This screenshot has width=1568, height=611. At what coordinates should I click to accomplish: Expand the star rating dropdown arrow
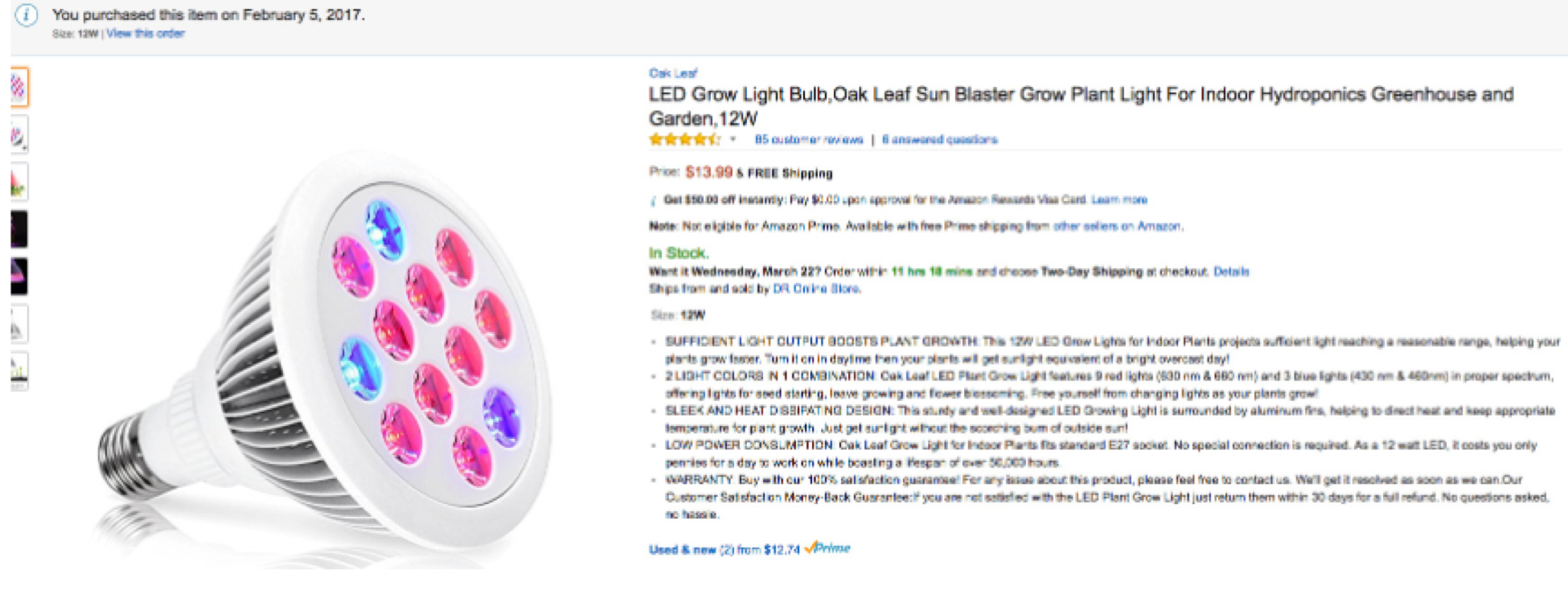tap(733, 140)
